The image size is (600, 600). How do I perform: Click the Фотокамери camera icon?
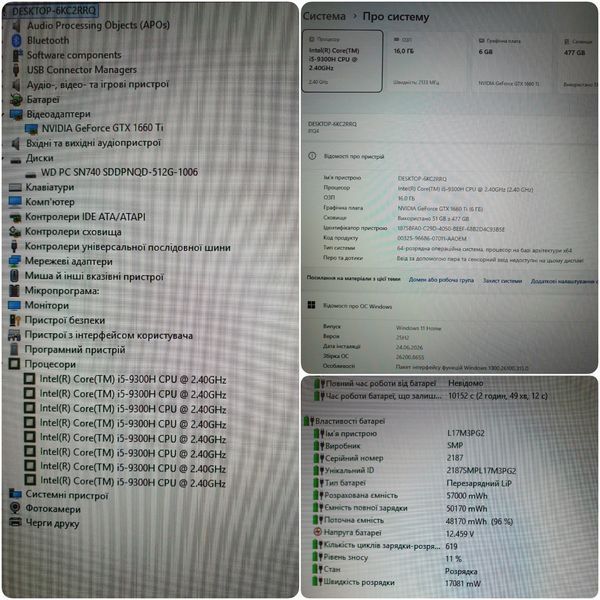pos(15,508)
